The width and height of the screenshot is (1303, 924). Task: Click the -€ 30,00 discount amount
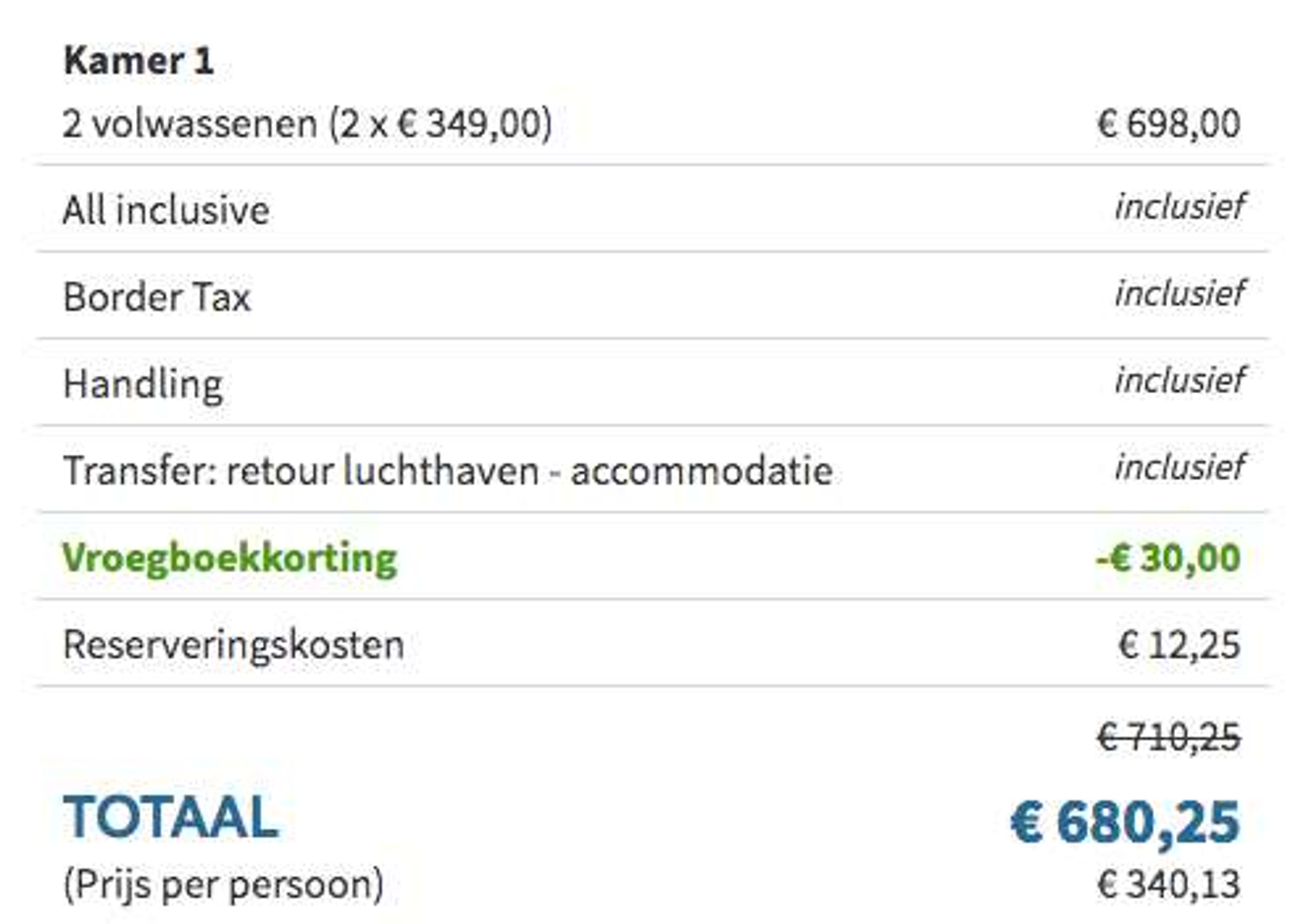(x=1168, y=558)
